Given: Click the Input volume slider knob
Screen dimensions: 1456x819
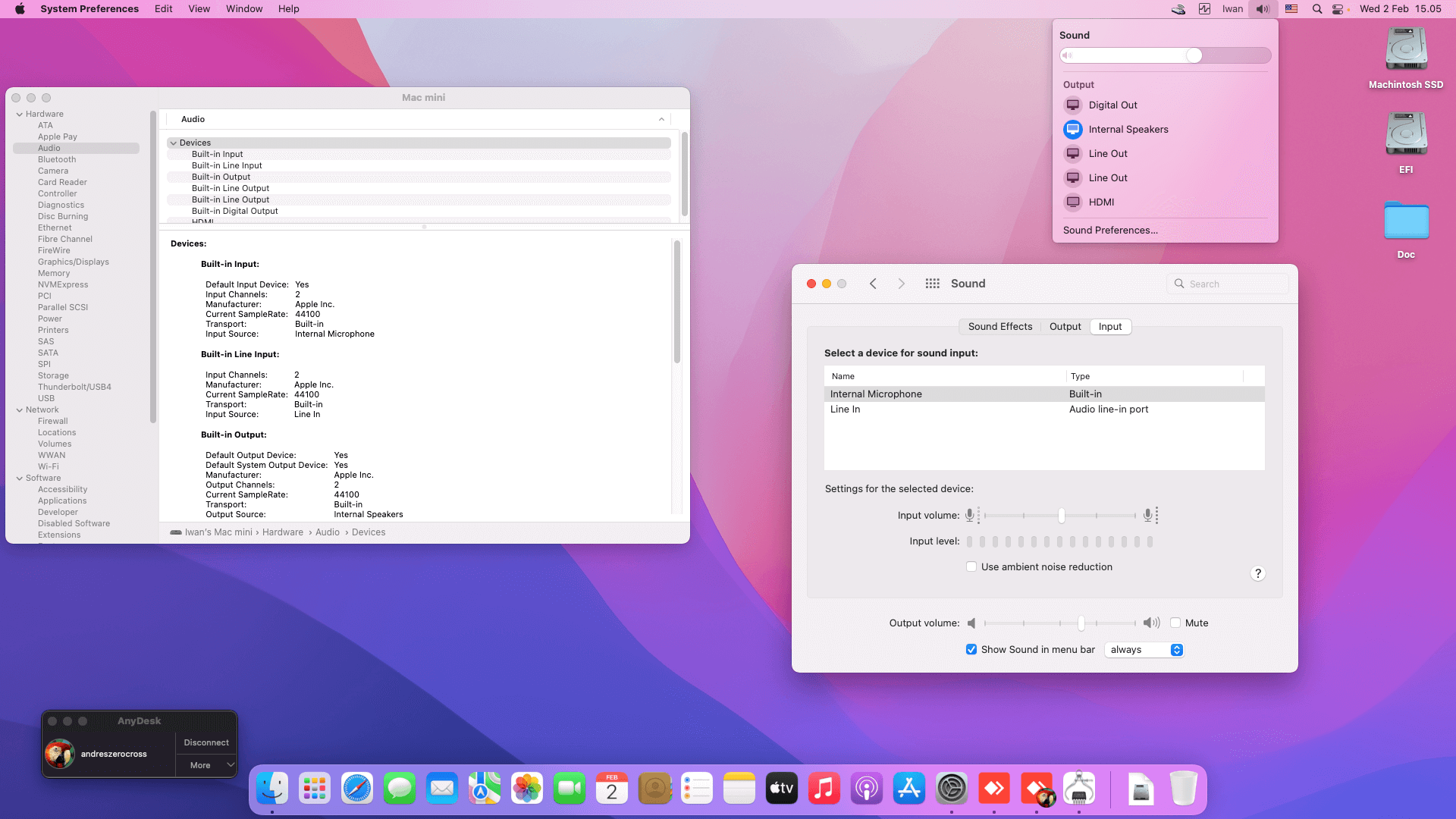Looking at the screenshot, I should tap(1061, 516).
